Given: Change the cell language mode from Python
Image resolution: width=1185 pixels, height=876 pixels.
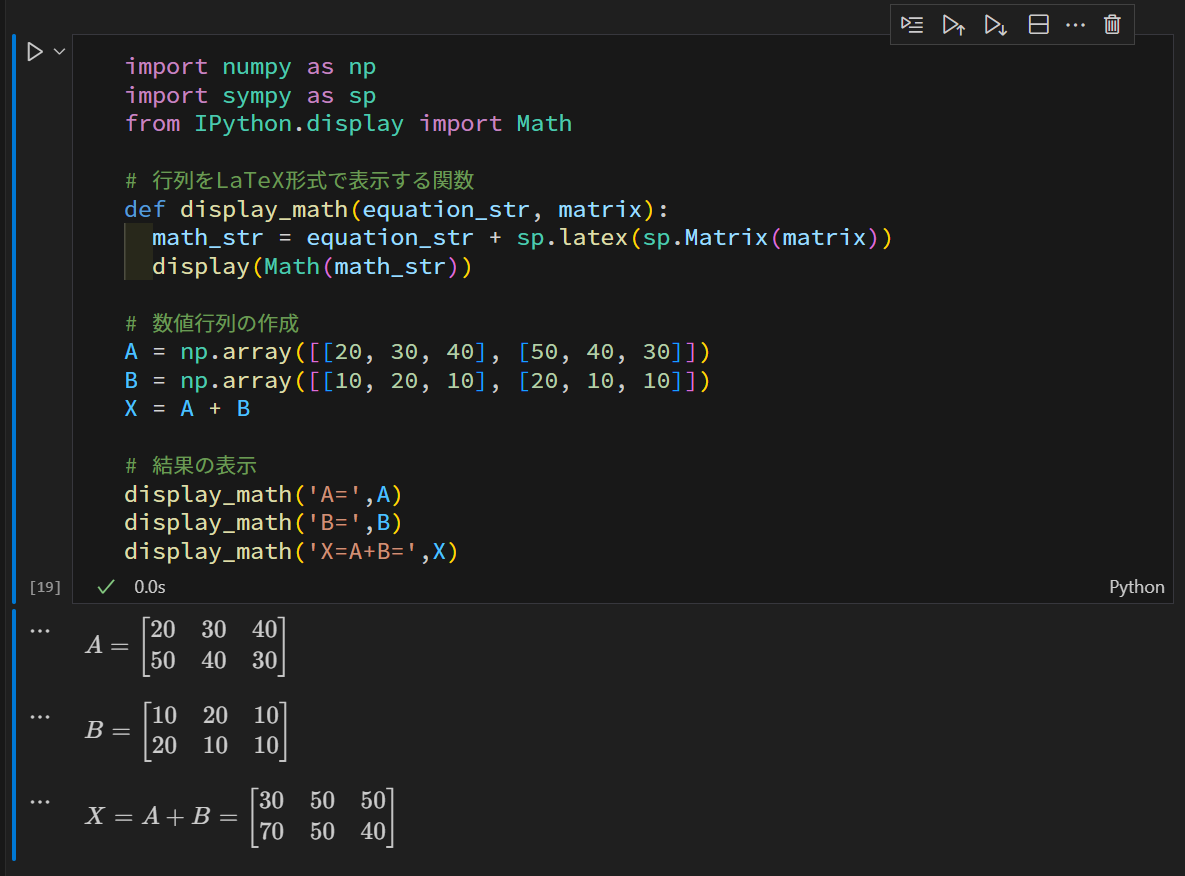Looking at the screenshot, I should (x=1136, y=587).
